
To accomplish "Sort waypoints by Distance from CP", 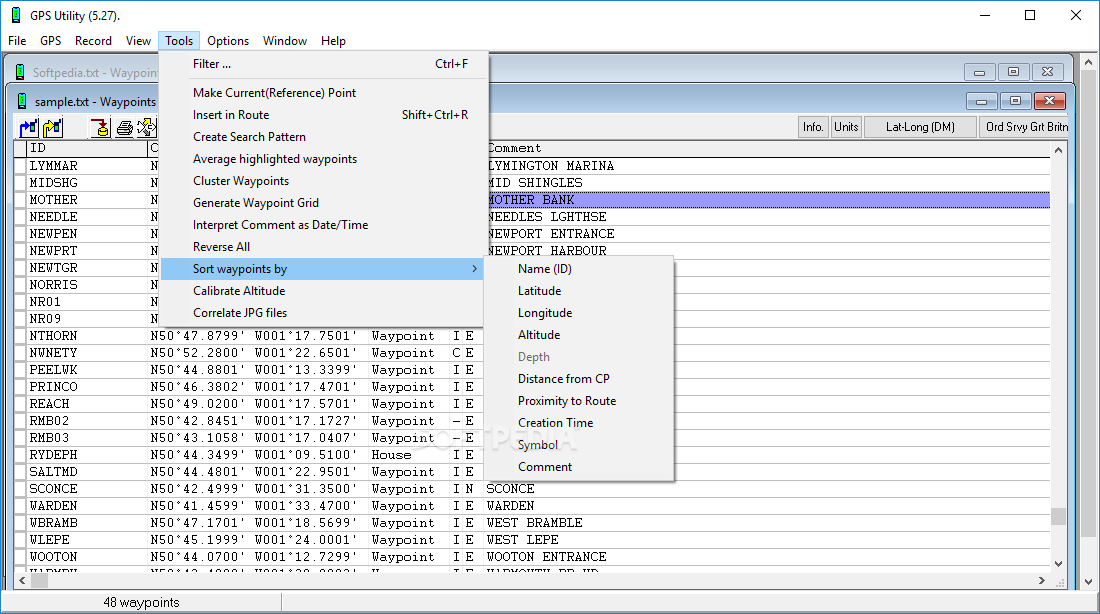I will click(x=579, y=379).
